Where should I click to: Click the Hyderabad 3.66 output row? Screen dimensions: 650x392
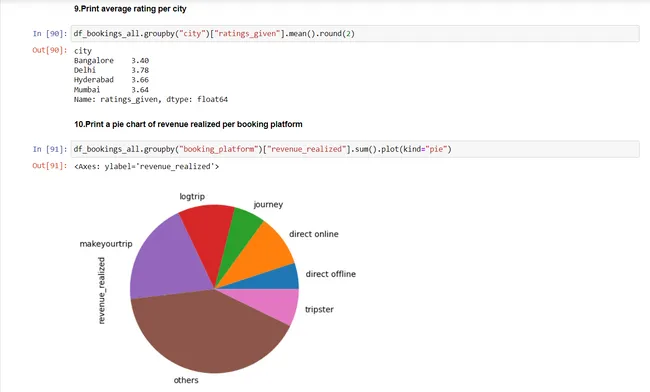pyautogui.click(x=111, y=80)
